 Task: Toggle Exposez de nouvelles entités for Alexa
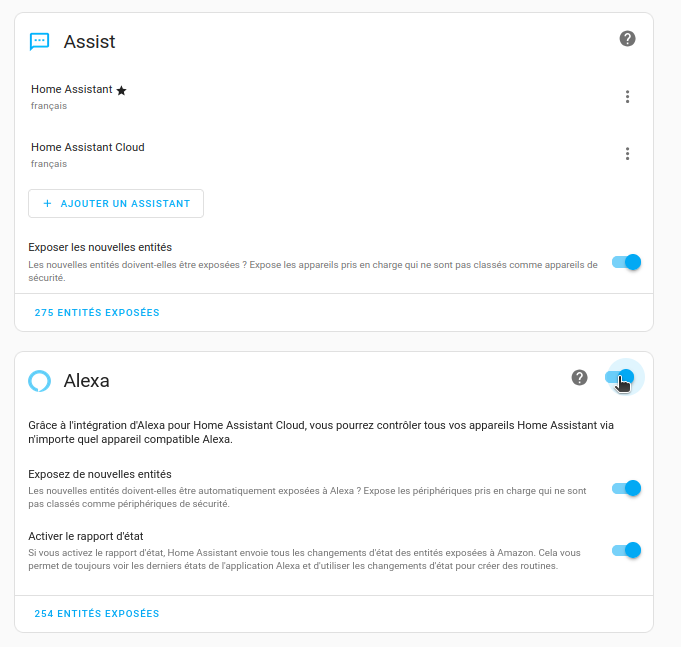(626, 488)
